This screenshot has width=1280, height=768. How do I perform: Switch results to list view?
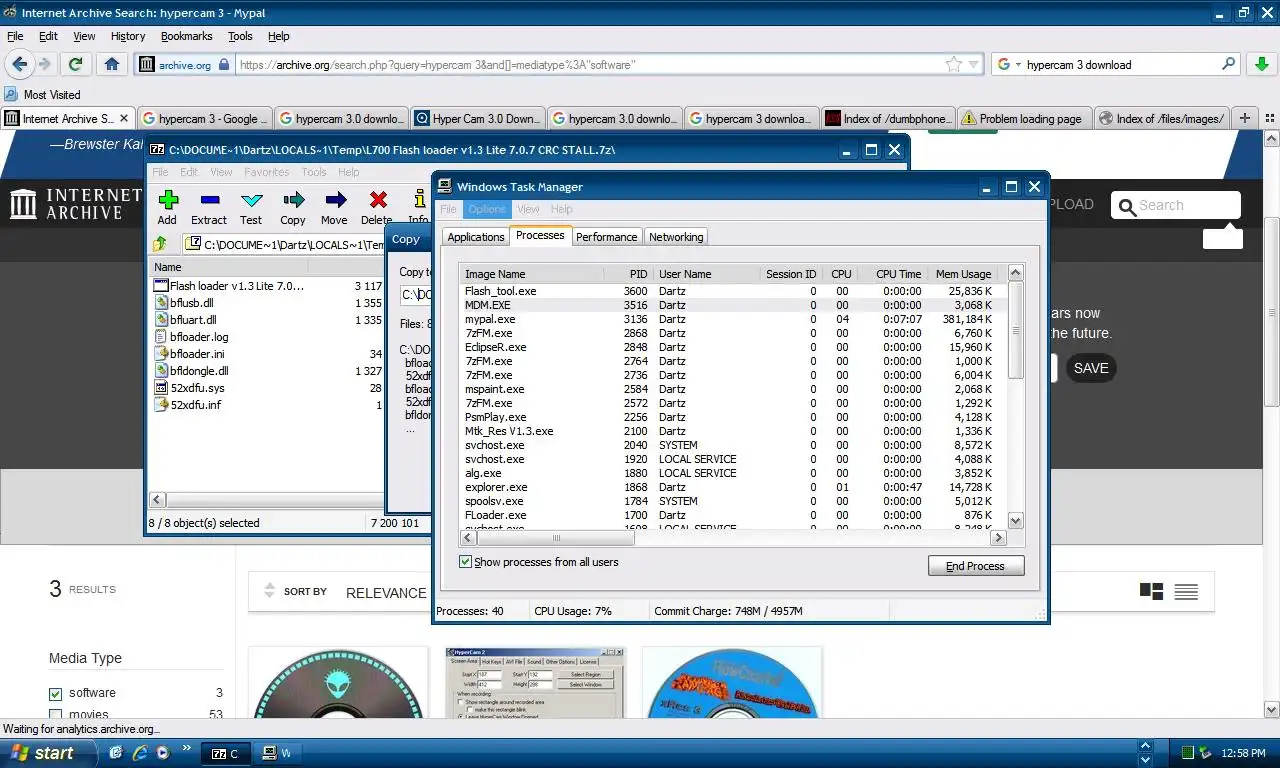click(x=1186, y=592)
